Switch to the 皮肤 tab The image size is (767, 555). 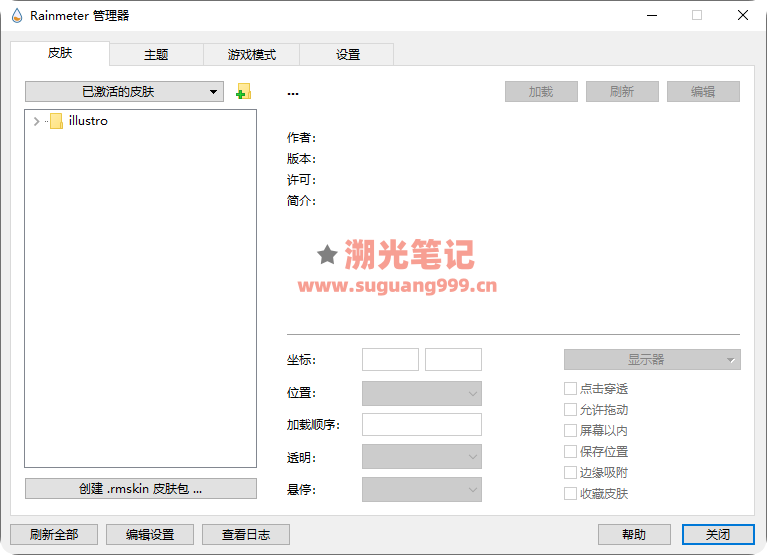60,53
